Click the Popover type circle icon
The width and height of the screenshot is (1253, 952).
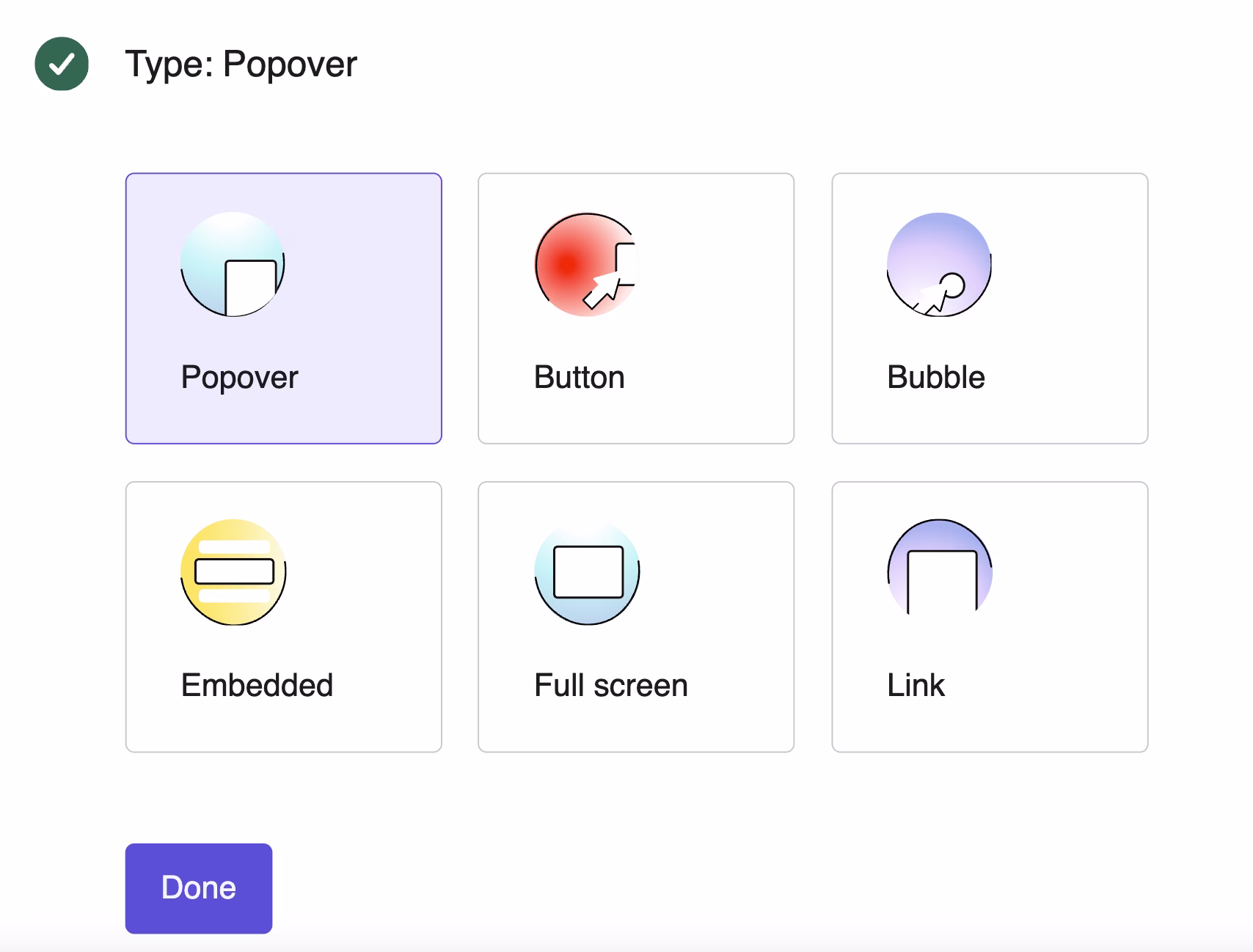[233, 265]
